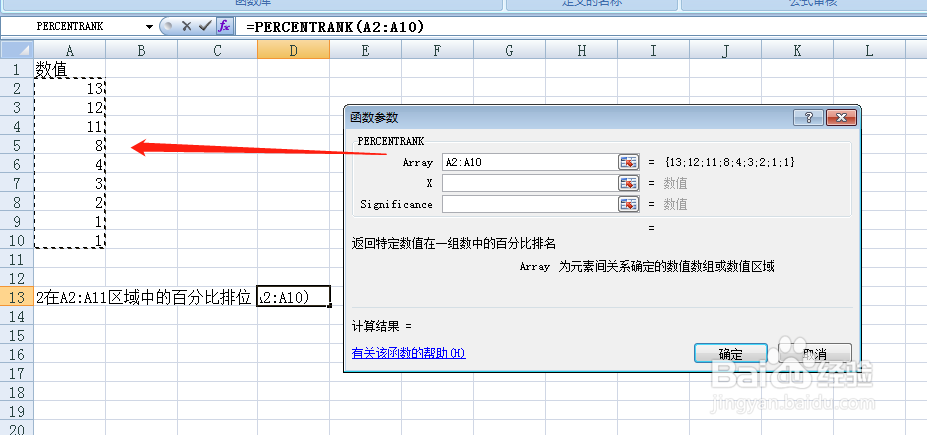The height and width of the screenshot is (435, 927).
Task: Click cell A5 with value 8
Action: pos(70,145)
